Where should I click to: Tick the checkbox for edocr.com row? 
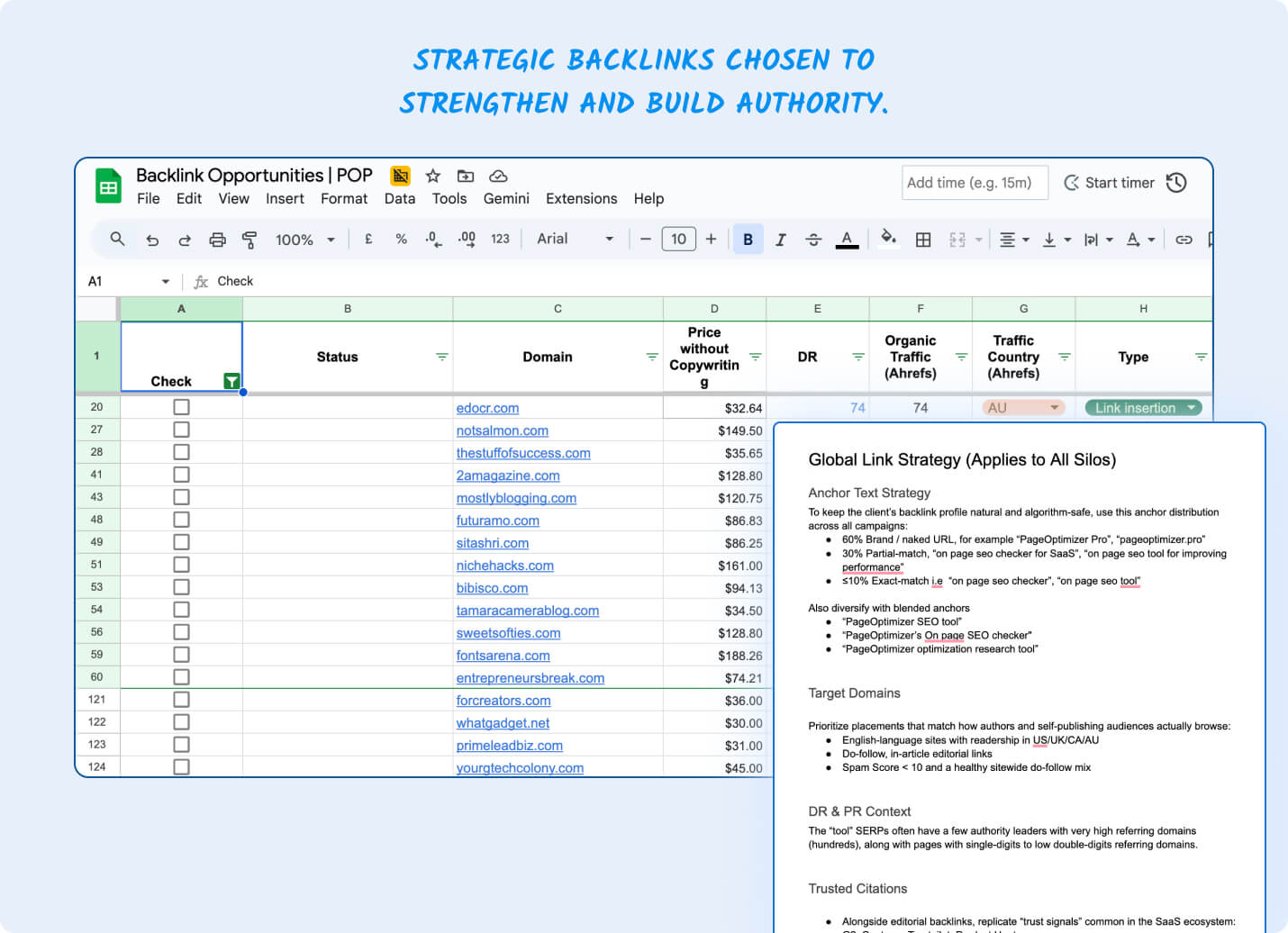click(181, 407)
